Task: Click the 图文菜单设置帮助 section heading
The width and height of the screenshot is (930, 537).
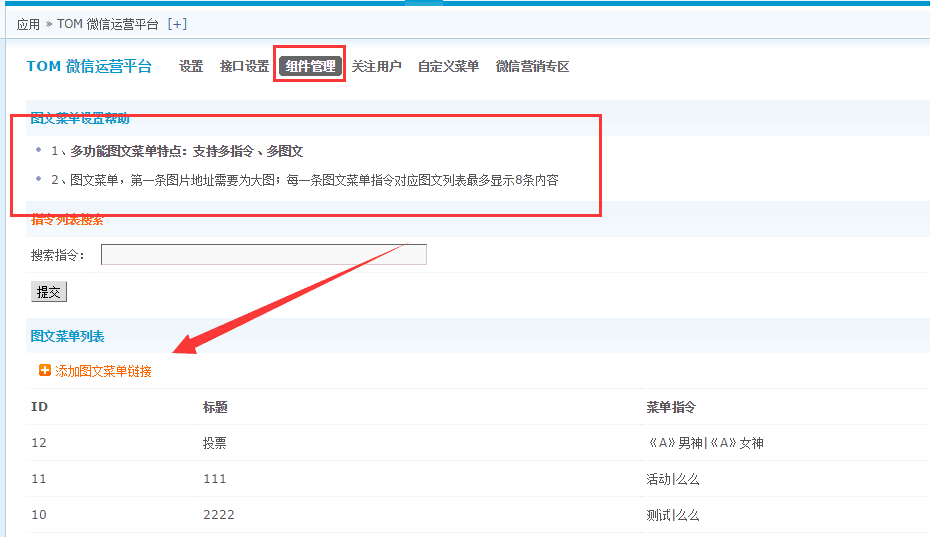Action: coord(79,118)
